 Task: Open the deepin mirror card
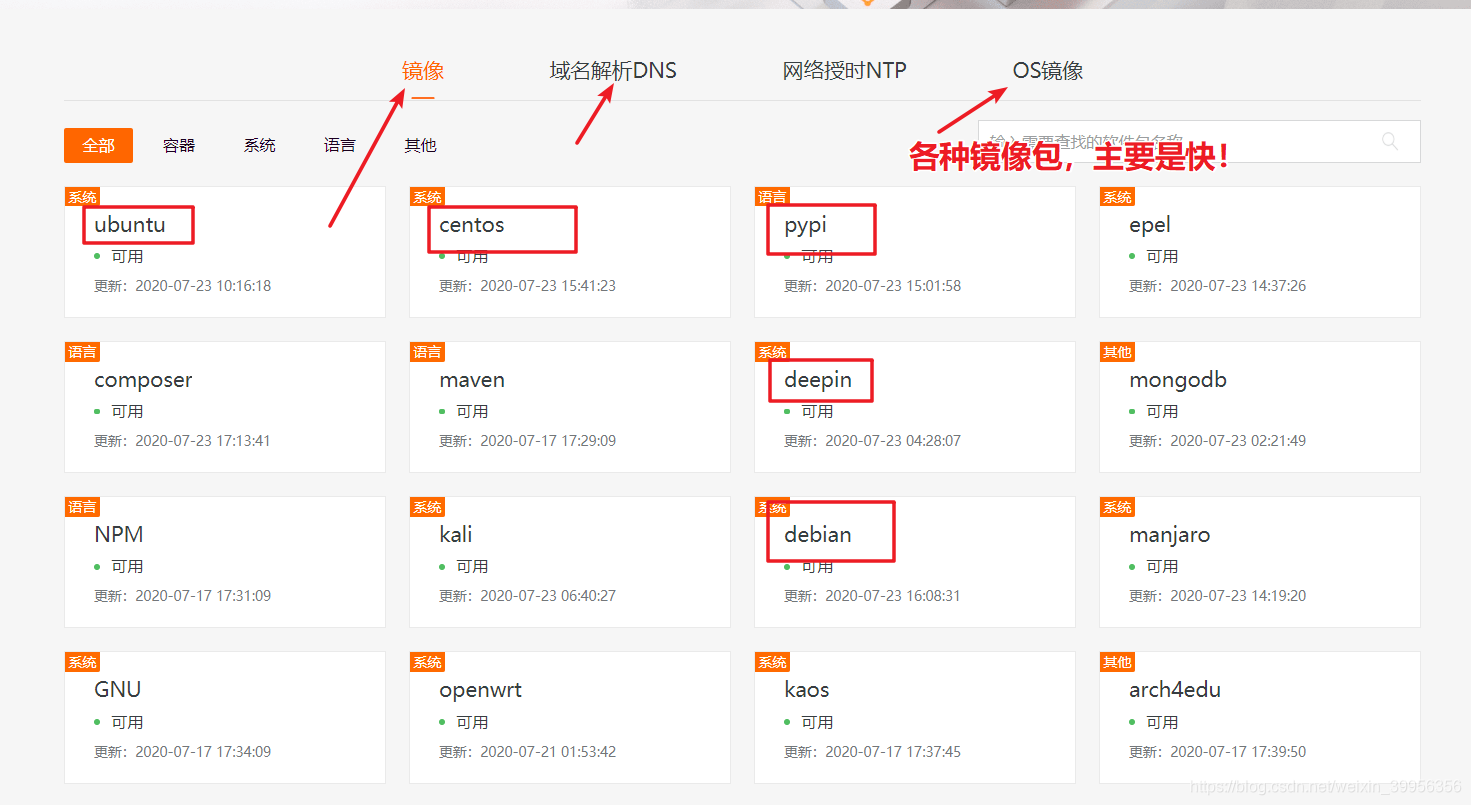click(820, 380)
